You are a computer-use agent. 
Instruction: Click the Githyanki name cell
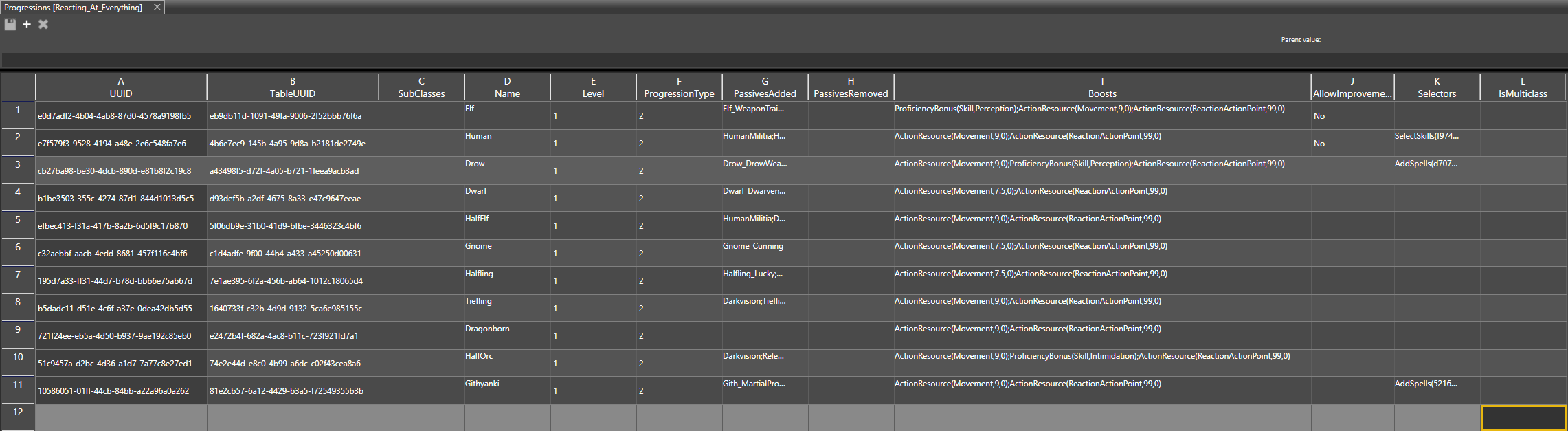click(x=507, y=390)
